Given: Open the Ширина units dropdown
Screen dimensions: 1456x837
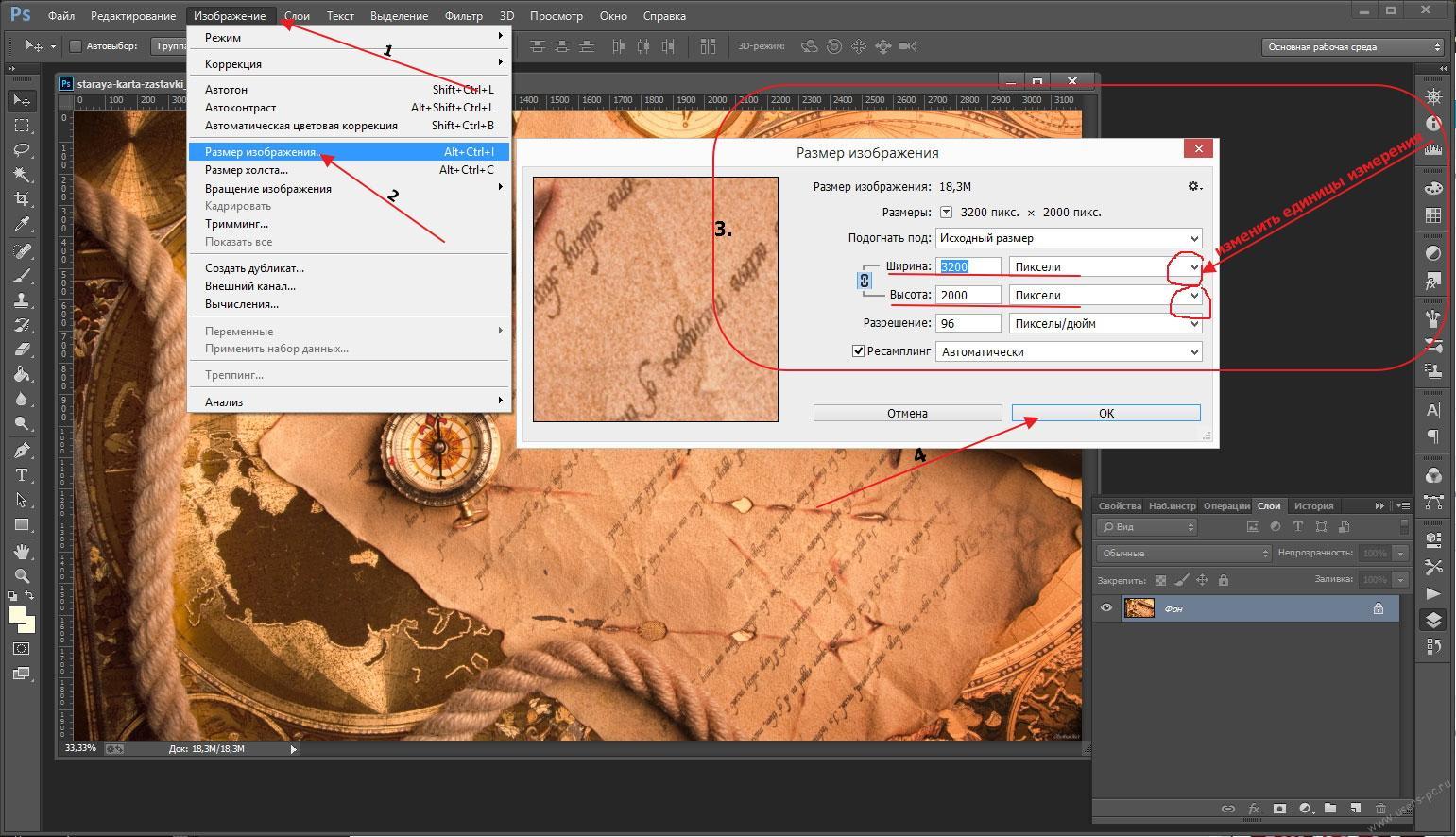Looking at the screenshot, I should pos(1105,267).
